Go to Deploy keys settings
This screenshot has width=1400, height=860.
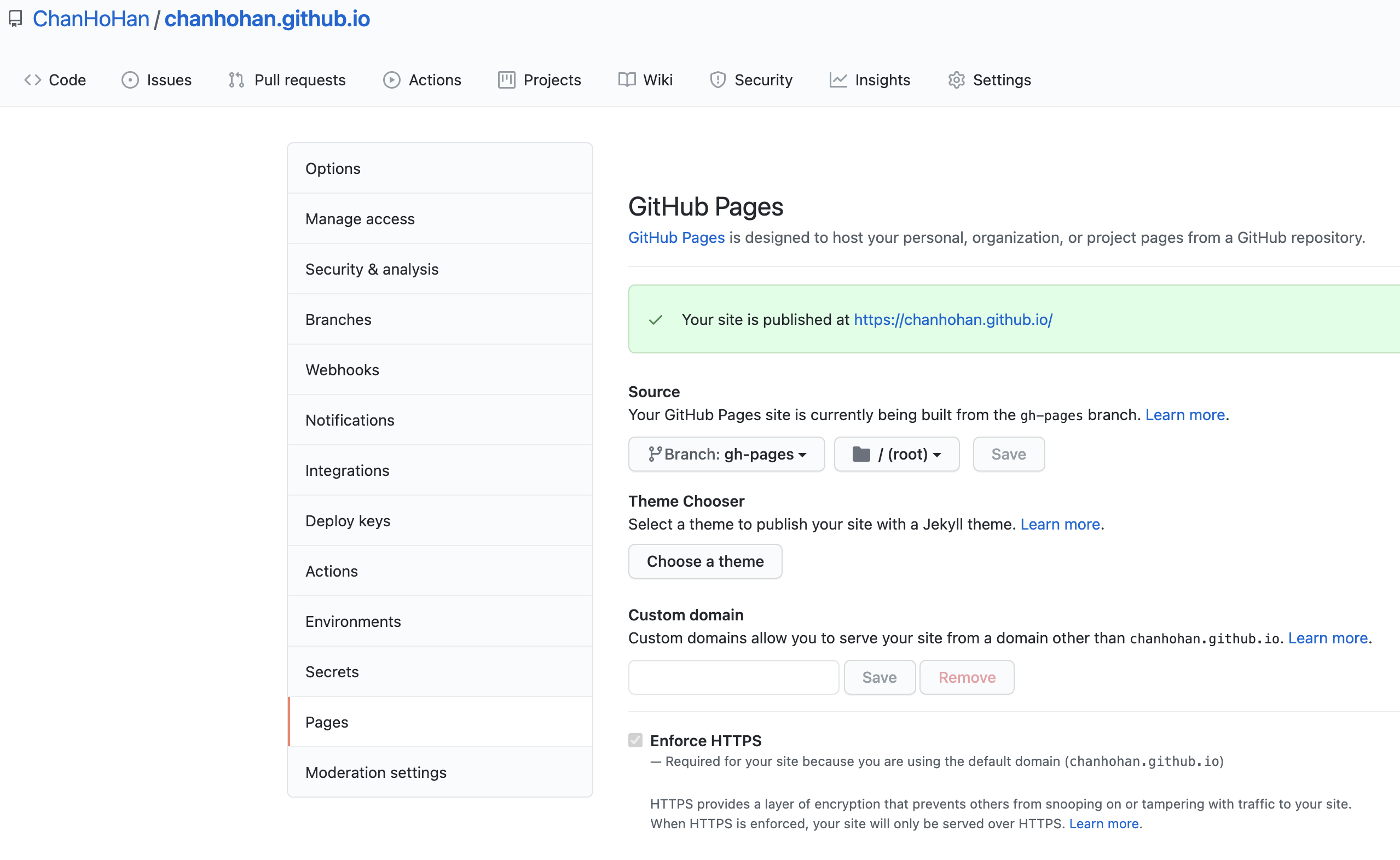point(348,520)
